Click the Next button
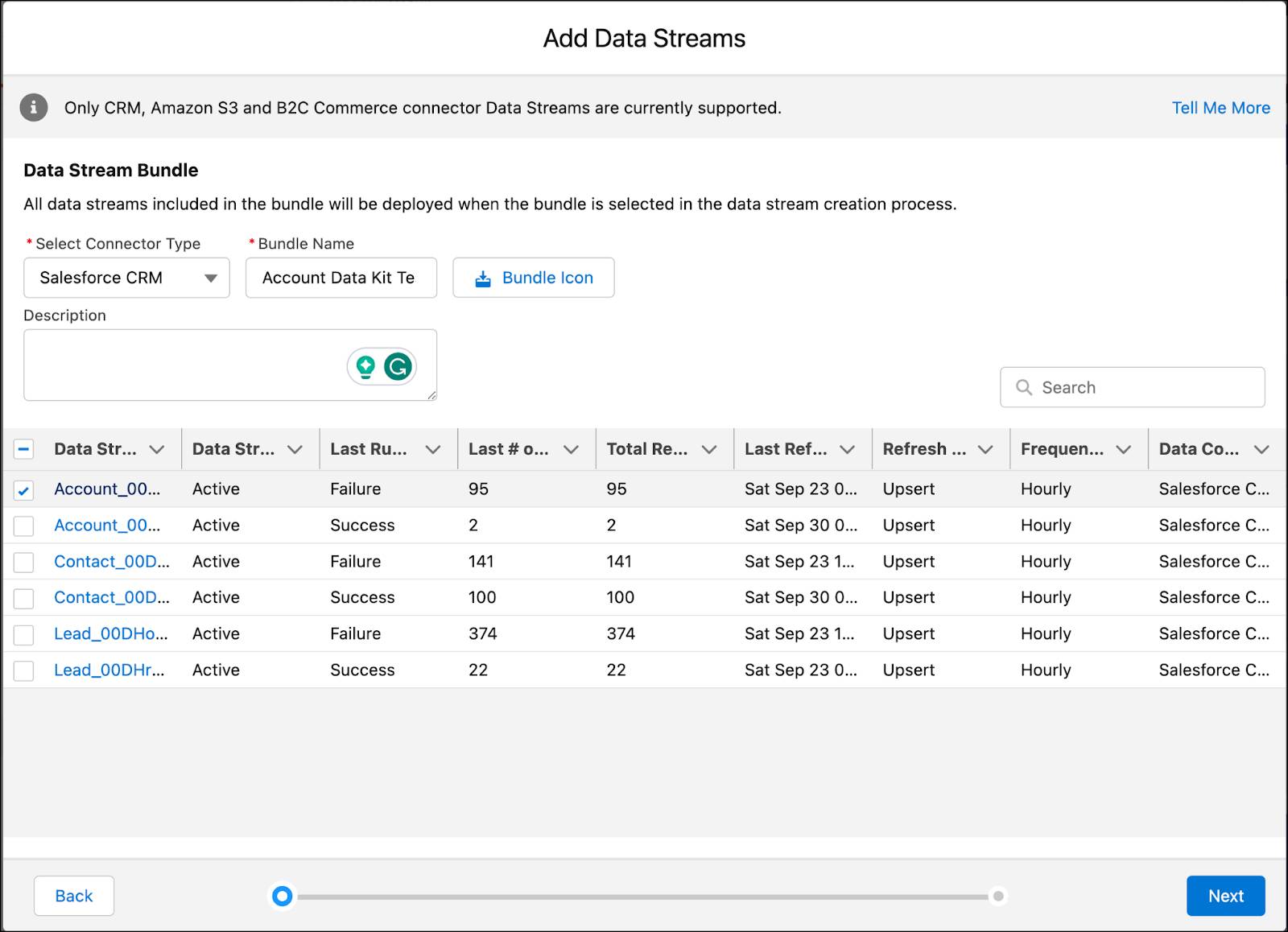This screenshot has width=1288, height=932. [x=1225, y=896]
